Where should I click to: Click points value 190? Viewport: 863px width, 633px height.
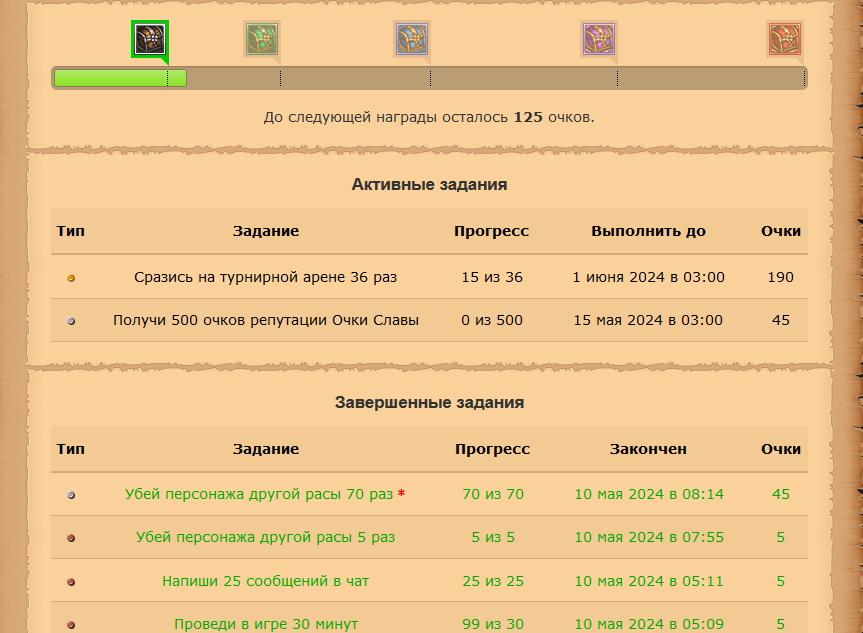(780, 277)
